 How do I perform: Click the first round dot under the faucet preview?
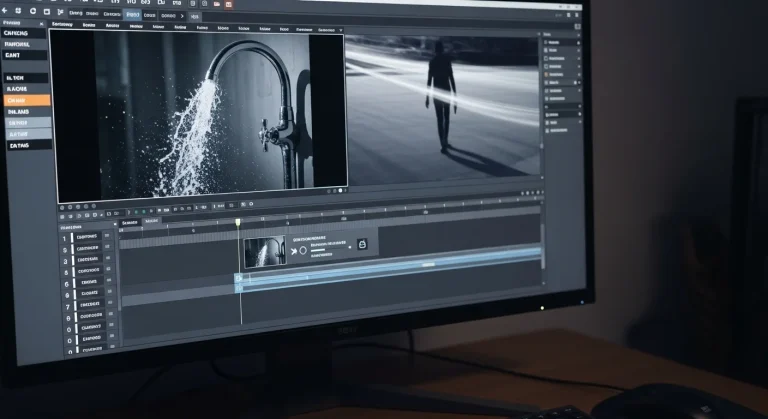(x=62, y=207)
